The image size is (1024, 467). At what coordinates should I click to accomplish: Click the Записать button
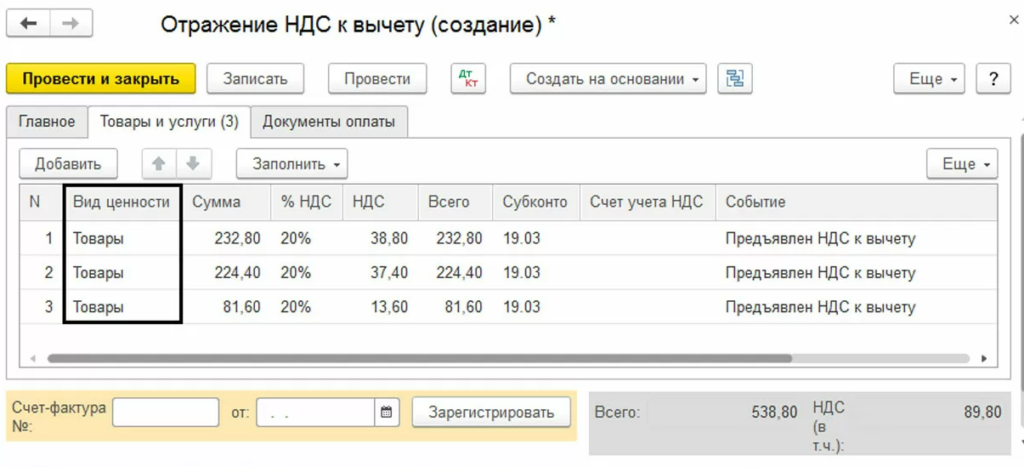255,79
